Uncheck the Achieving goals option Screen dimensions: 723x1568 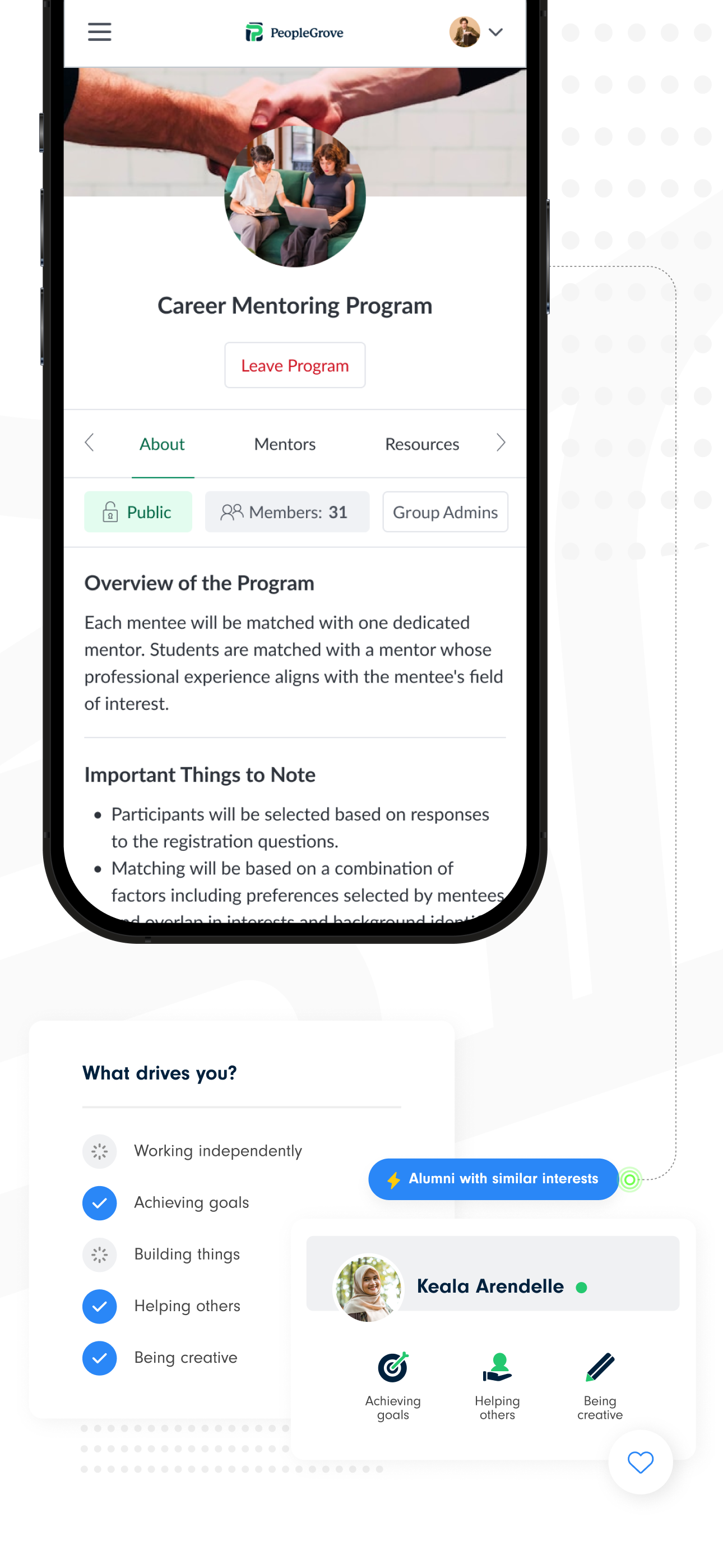pos(99,1203)
